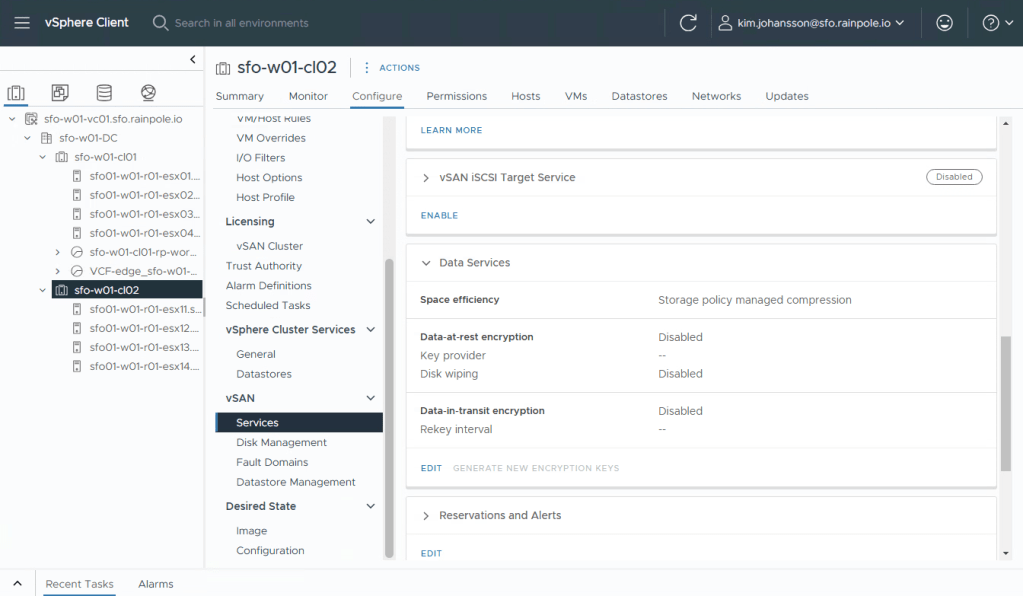Image resolution: width=1023 pixels, height=596 pixels.
Task: Switch to Storage inventory view
Action: (104, 93)
